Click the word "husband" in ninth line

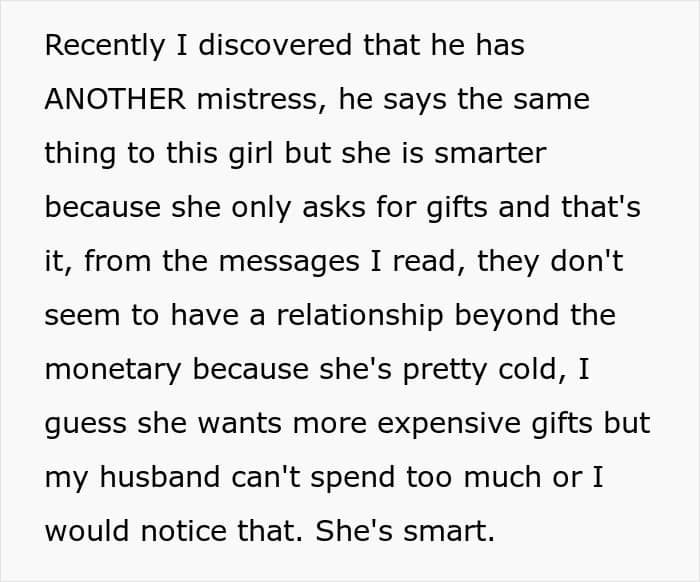[x=160, y=477]
